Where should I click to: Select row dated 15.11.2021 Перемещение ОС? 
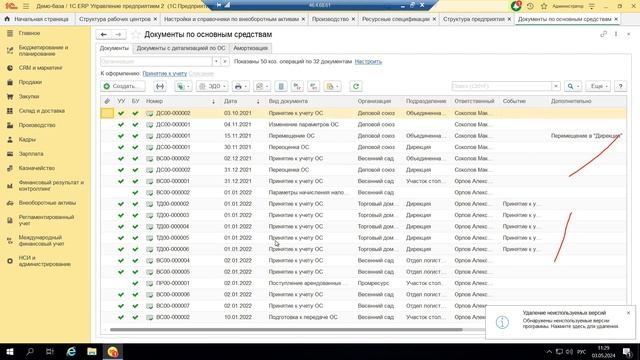coord(363,136)
